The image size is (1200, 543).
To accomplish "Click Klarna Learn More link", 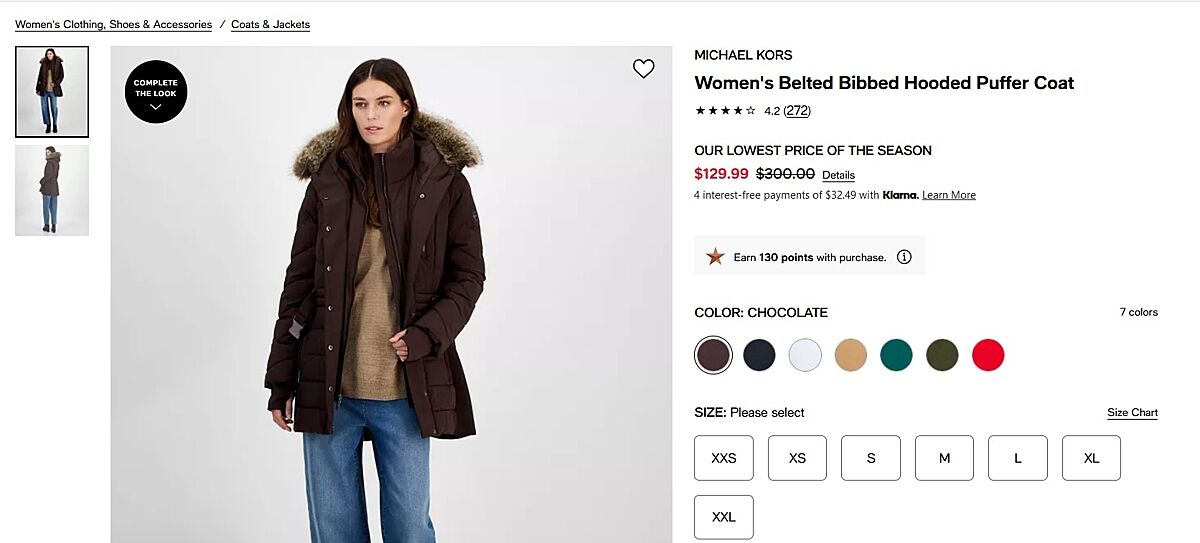I will click(949, 195).
